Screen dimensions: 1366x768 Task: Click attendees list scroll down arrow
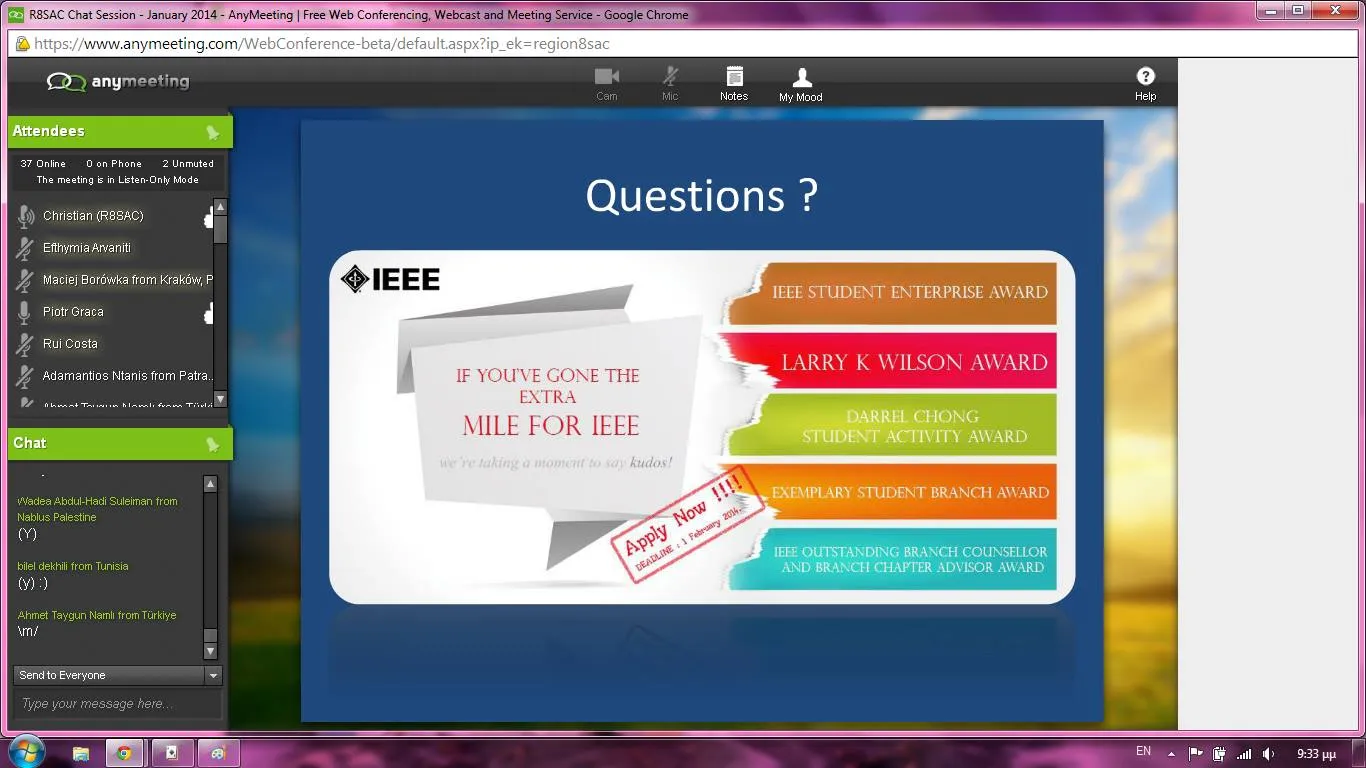(x=220, y=399)
